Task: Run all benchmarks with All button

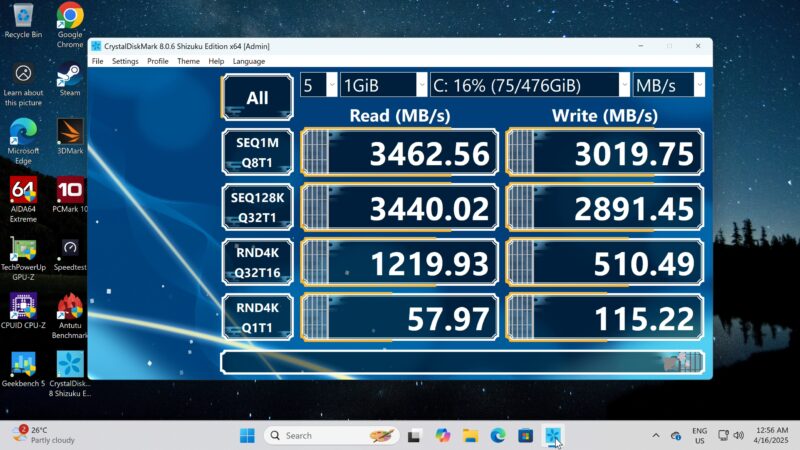Action: (x=257, y=97)
